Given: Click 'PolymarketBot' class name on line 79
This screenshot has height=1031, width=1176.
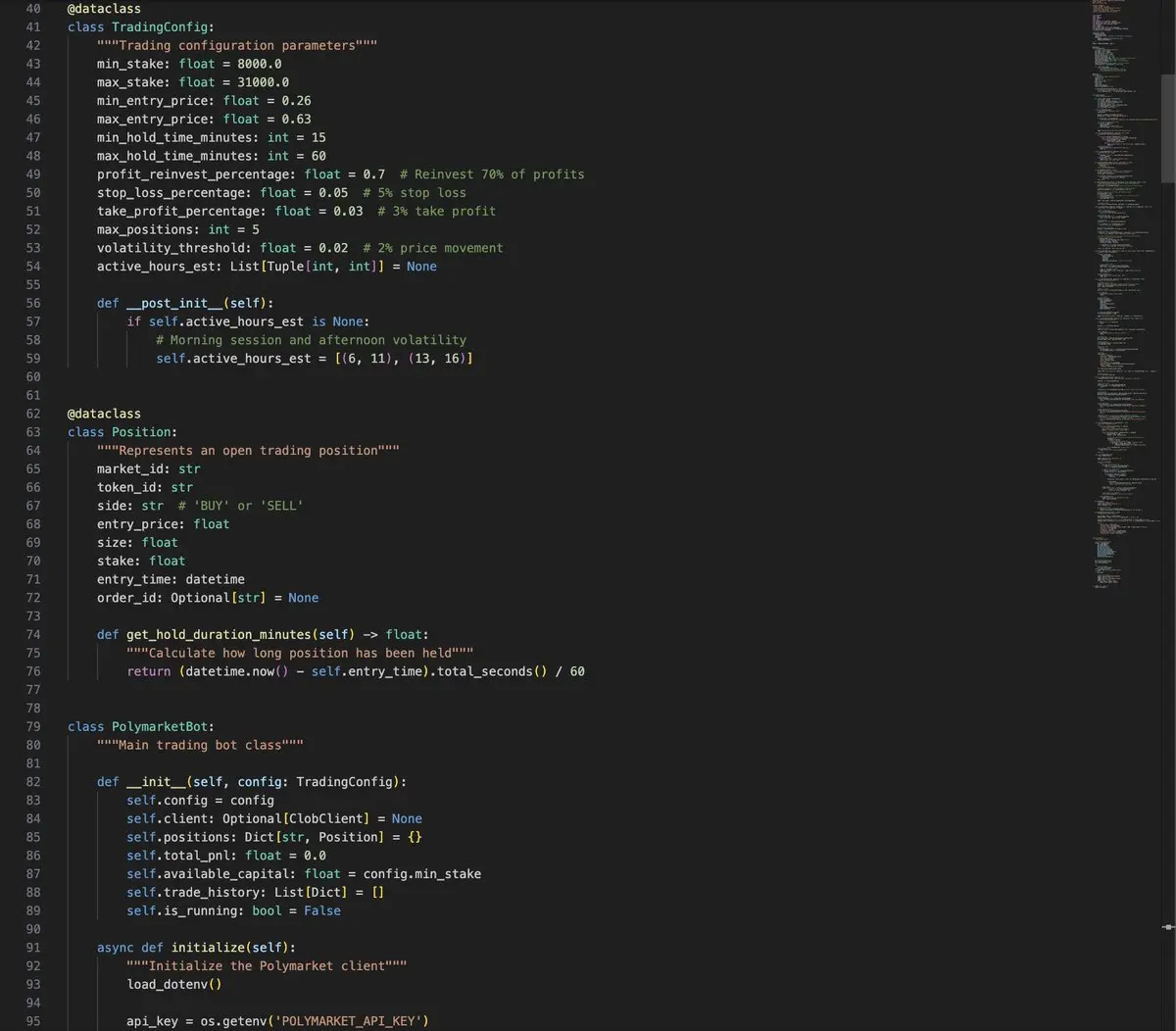Looking at the screenshot, I should [160, 726].
